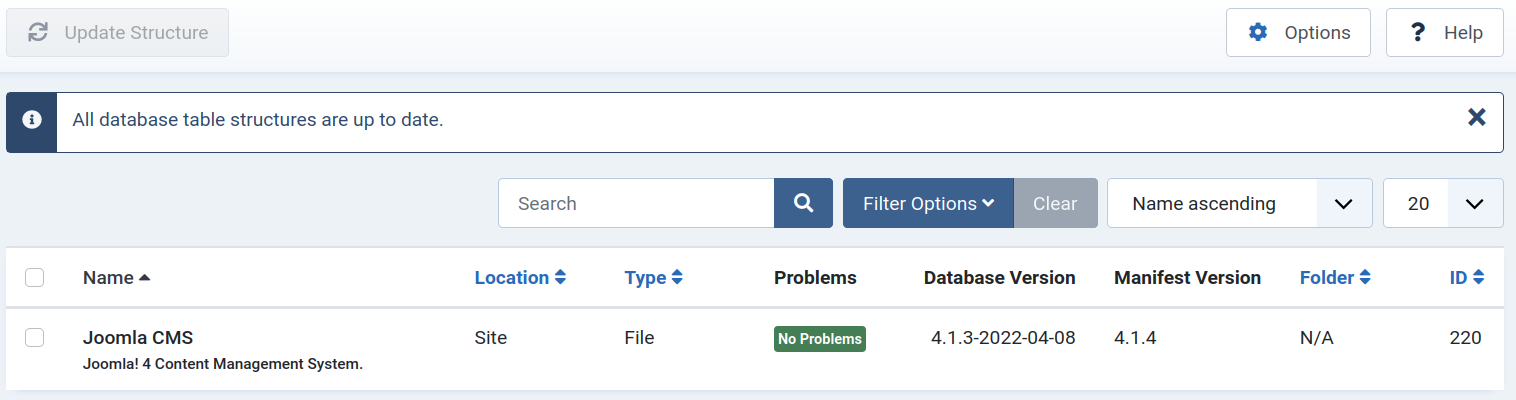
Task: Click the info icon in alert
Action: 32,120
